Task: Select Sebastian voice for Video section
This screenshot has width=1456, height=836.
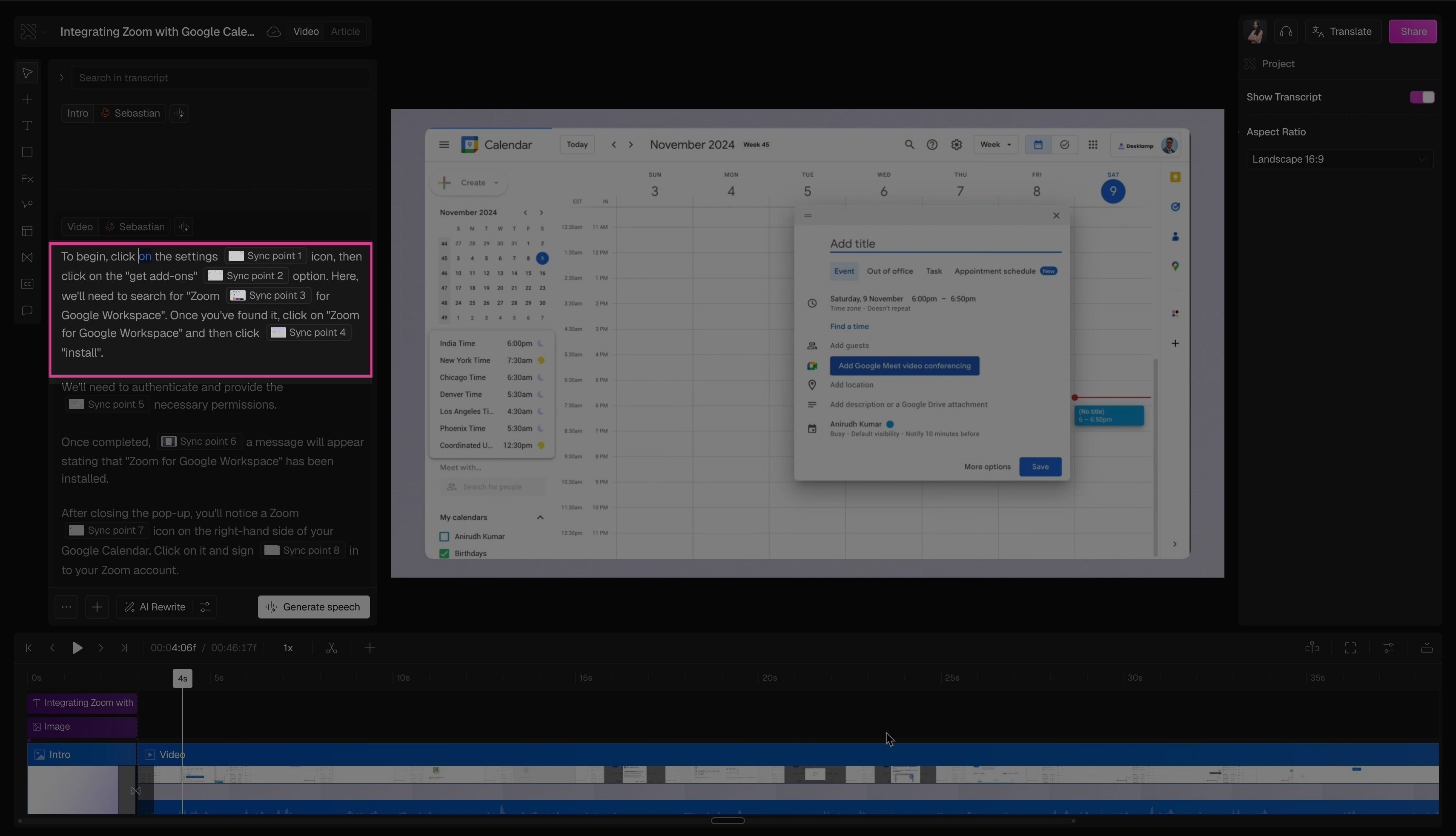Action: (x=135, y=227)
